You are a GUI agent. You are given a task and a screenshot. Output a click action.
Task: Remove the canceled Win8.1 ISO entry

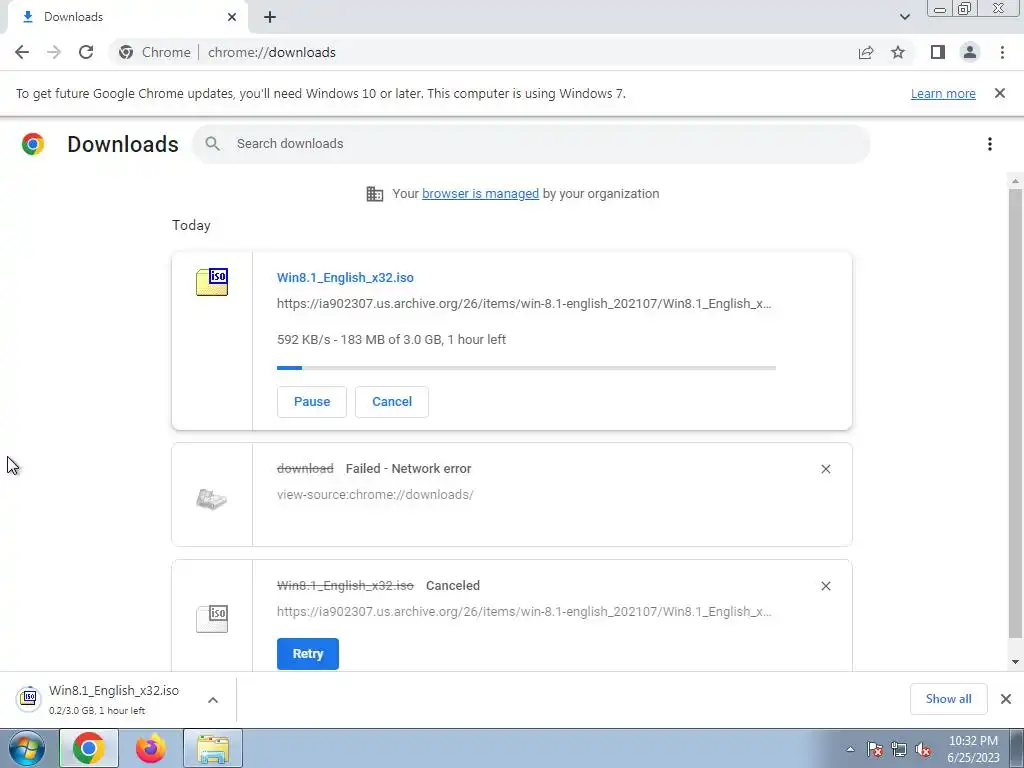click(825, 586)
